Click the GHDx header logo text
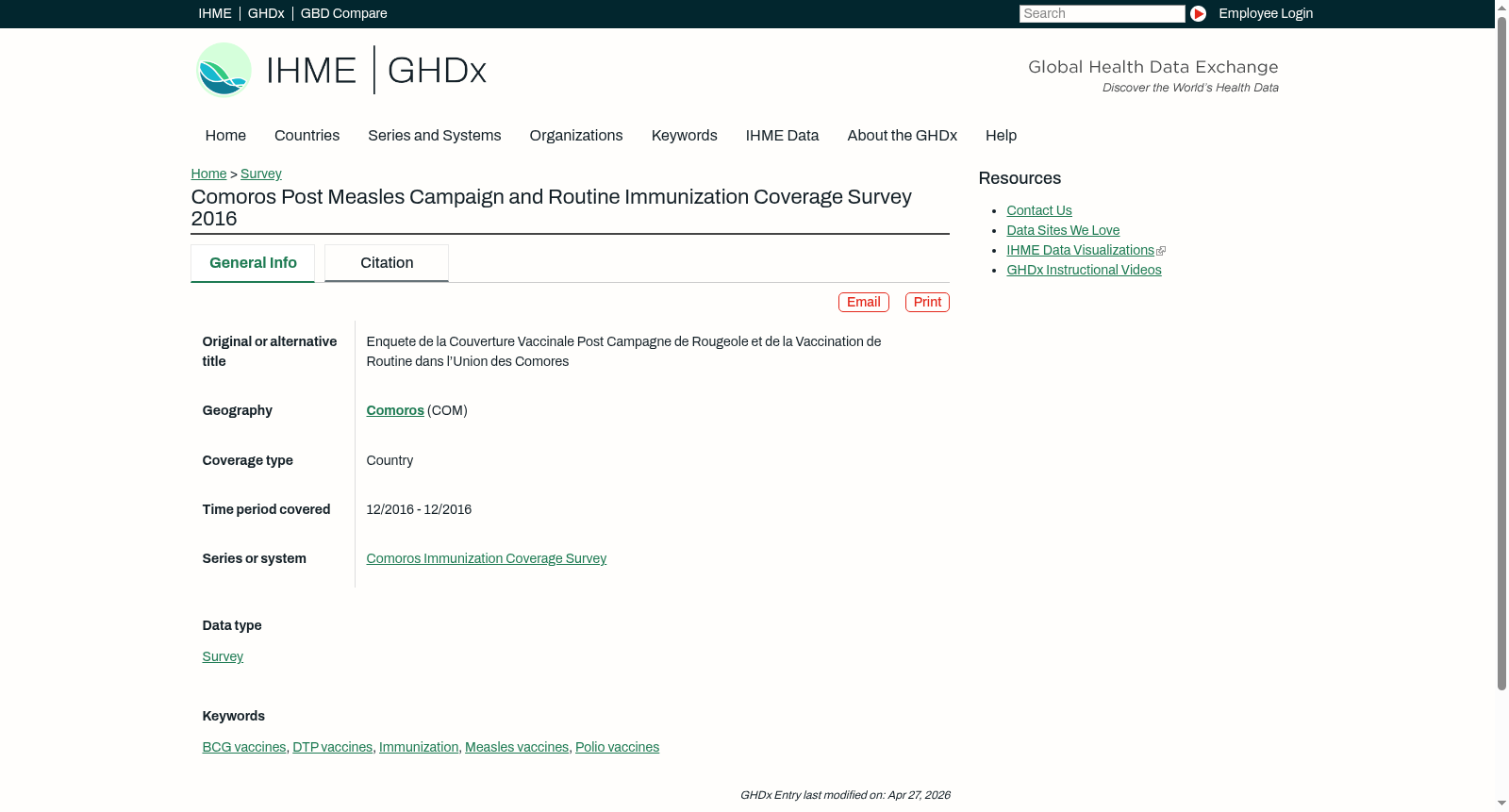 click(x=437, y=71)
